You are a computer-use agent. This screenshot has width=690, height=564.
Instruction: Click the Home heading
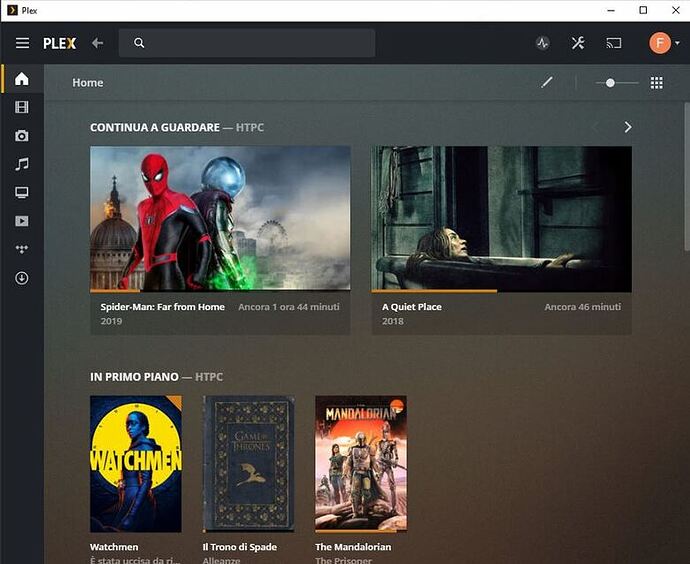point(88,83)
